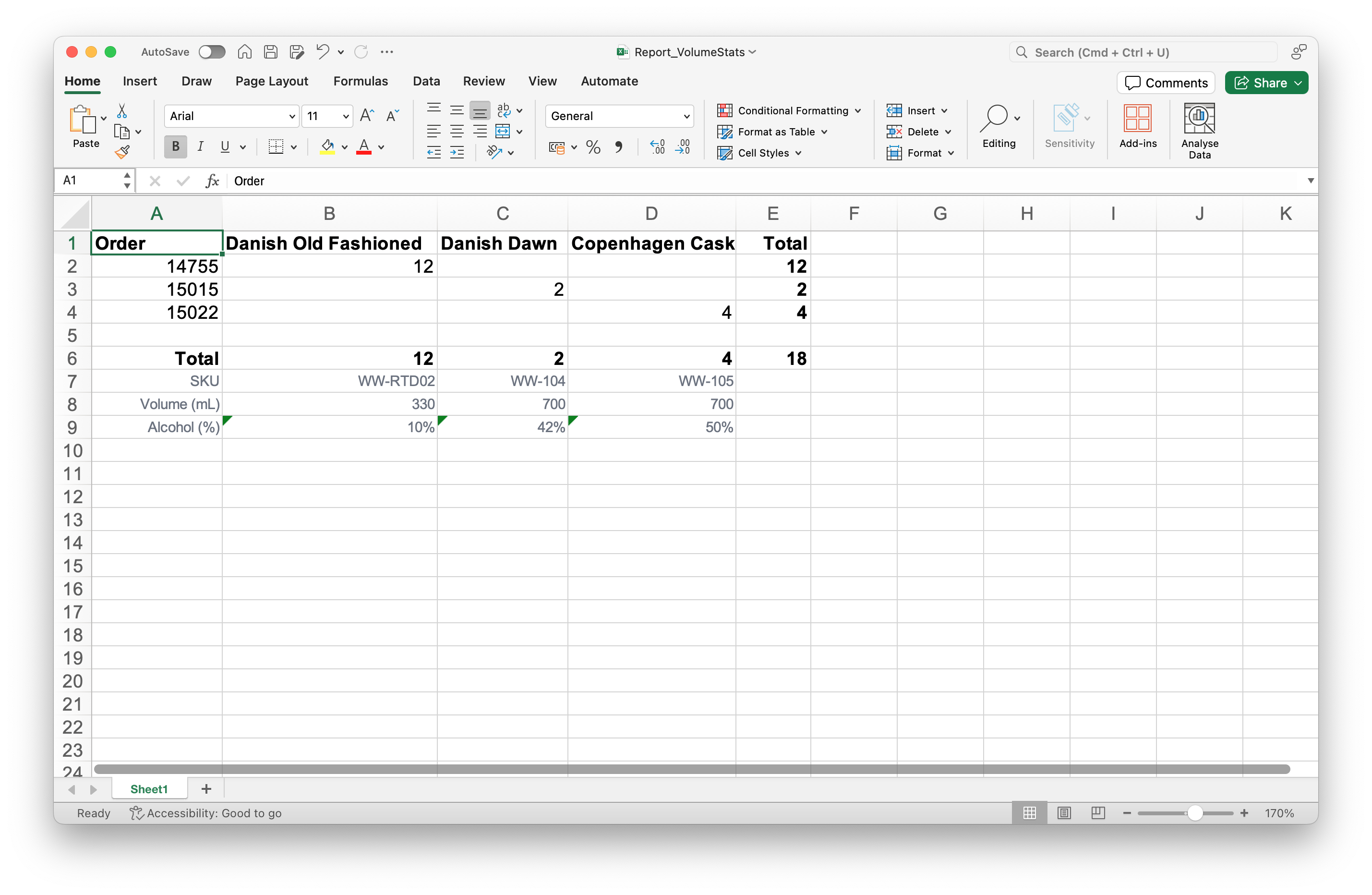
Task: Toggle bottom vertical alignment
Action: pos(480,111)
